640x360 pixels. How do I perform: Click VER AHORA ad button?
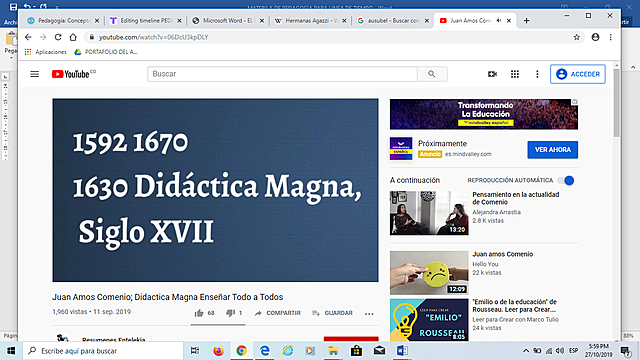(553, 150)
